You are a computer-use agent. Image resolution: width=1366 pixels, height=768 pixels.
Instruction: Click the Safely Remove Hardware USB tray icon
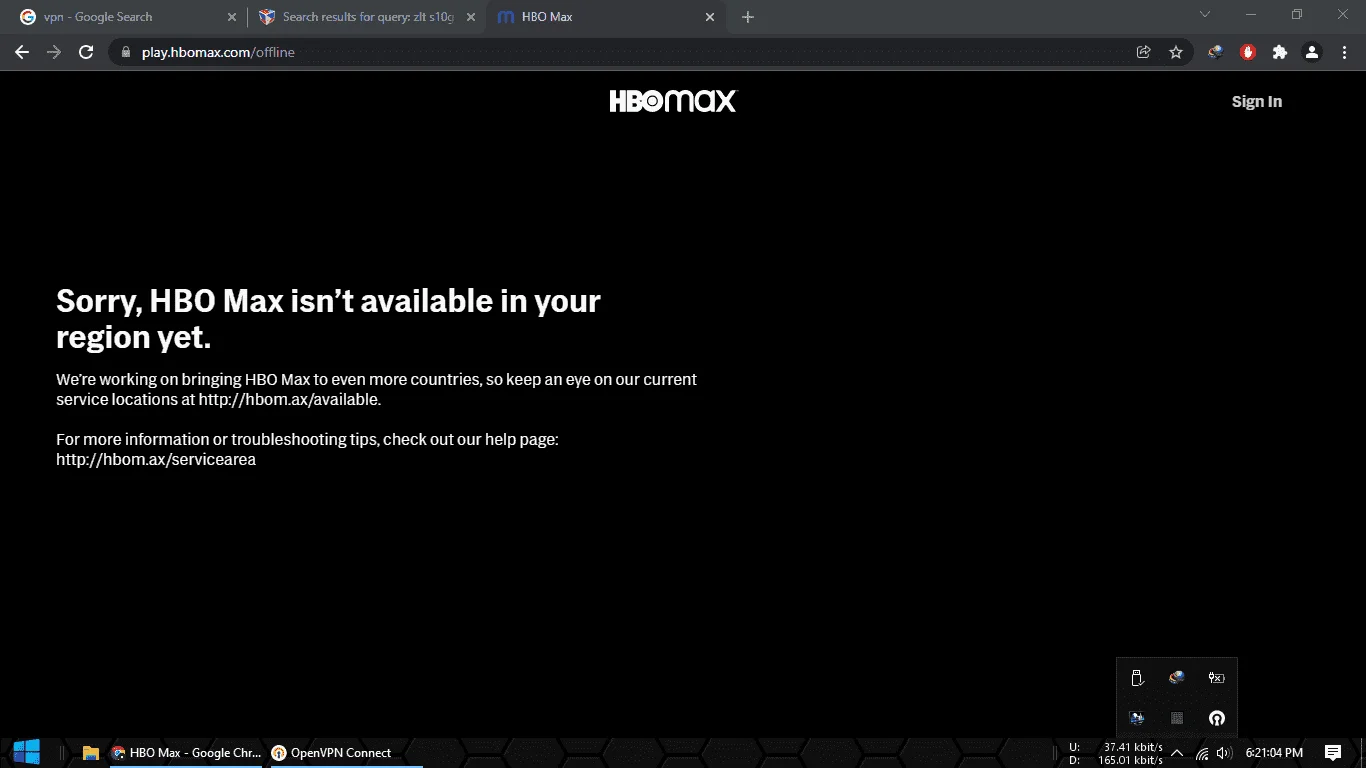coord(1137,678)
